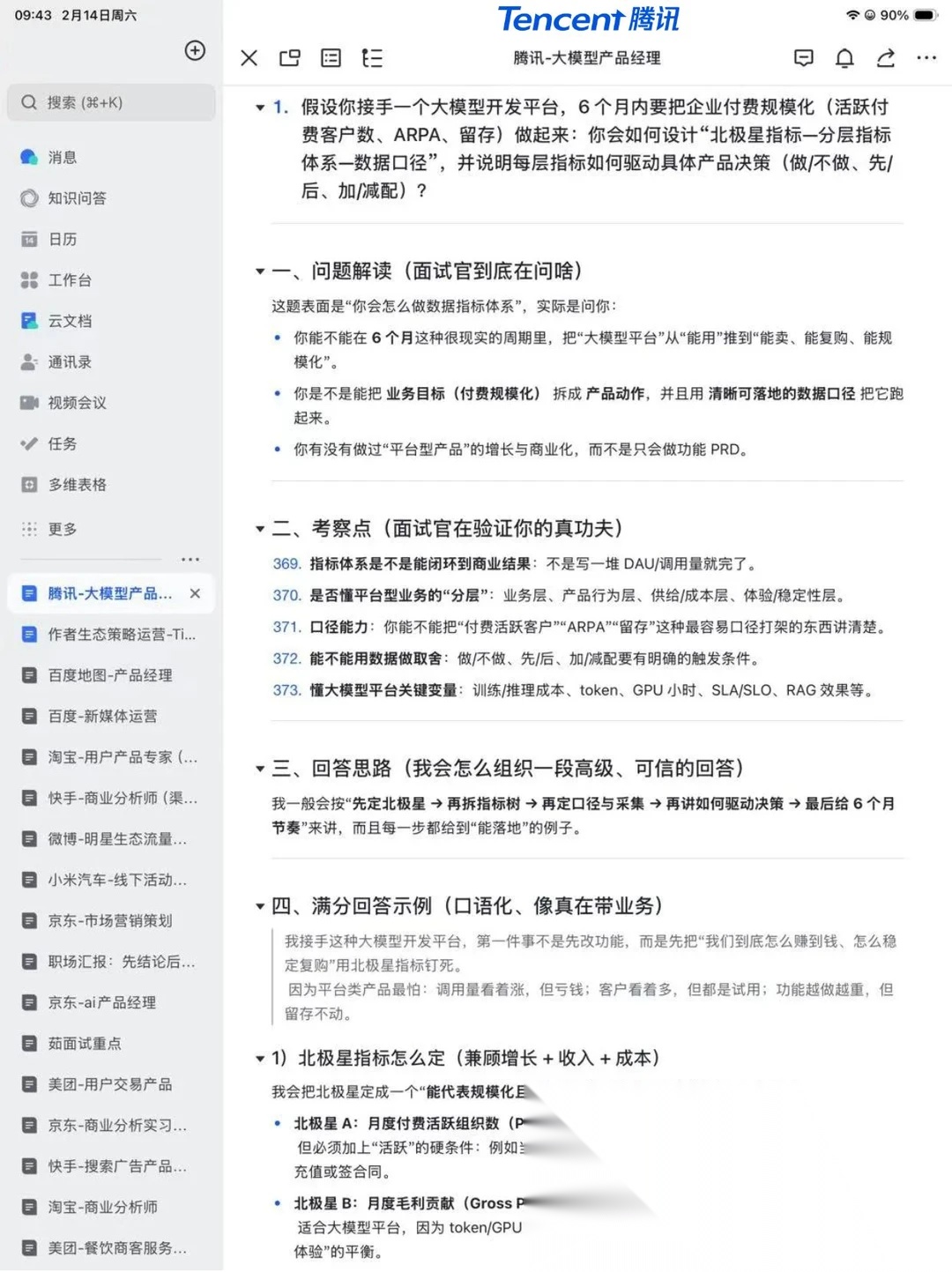Click the Wi-Fi status icon

pyautogui.click(x=852, y=15)
